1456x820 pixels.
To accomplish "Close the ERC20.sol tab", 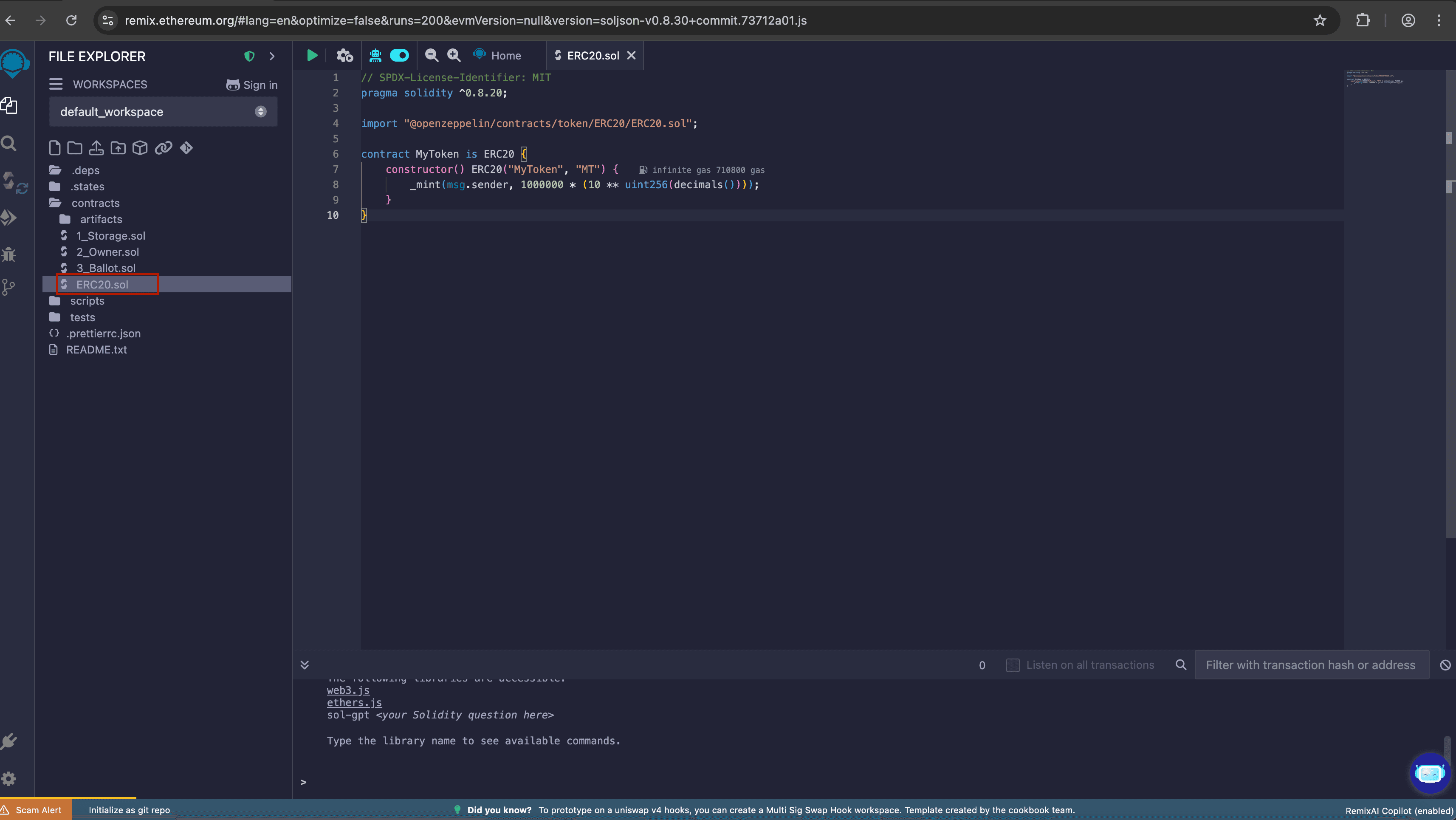I will (x=631, y=55).
